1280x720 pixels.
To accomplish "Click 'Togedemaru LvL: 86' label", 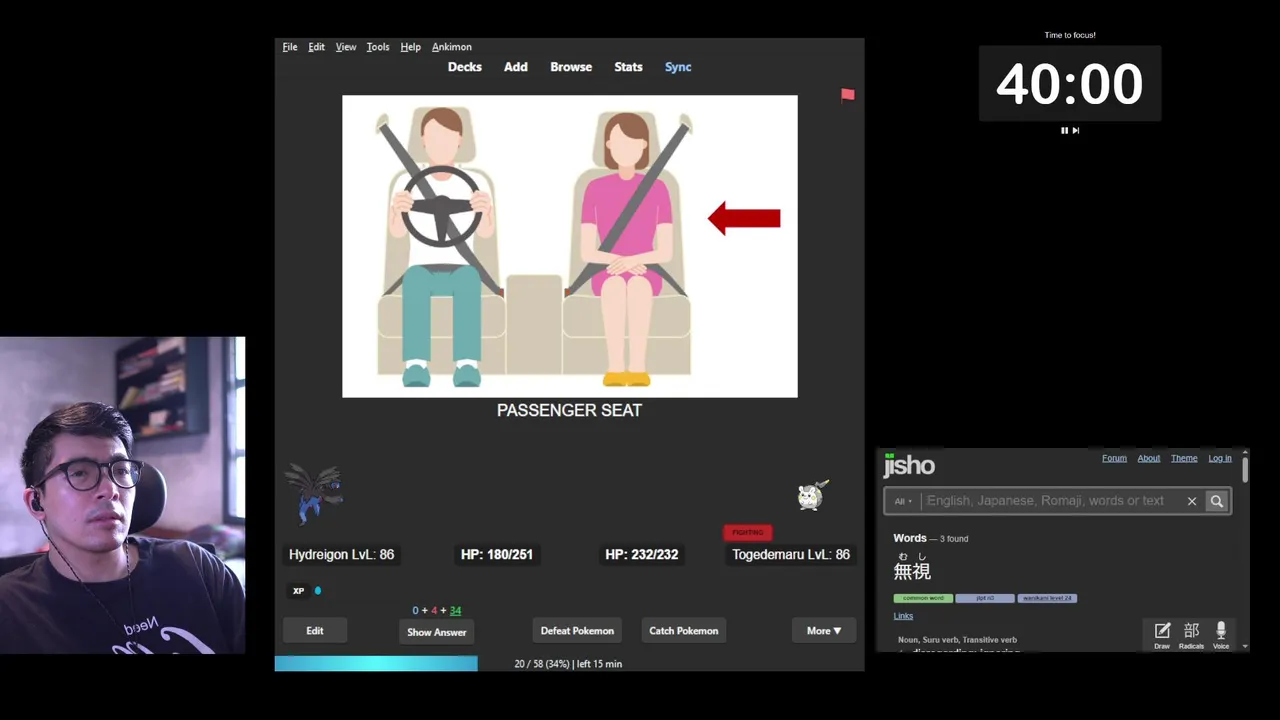I will [x=791, y=554].
